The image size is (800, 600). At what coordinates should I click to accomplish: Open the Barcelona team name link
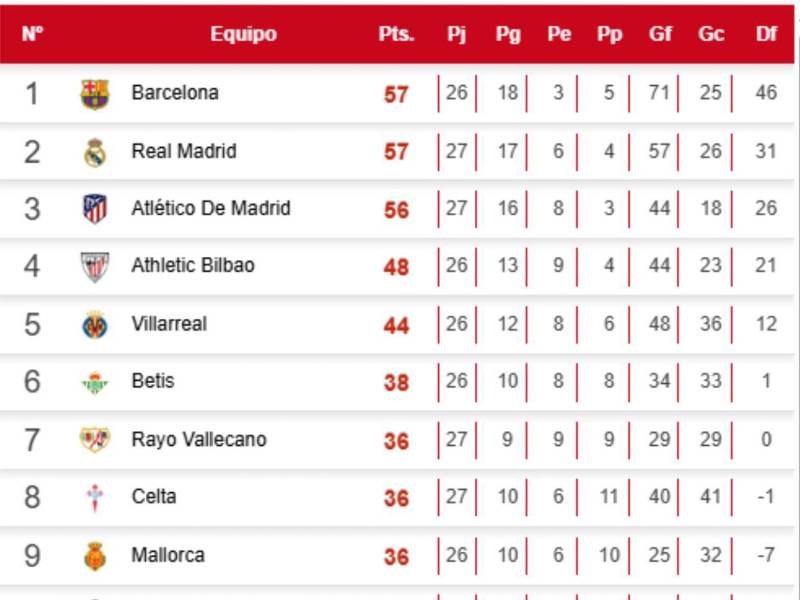[x=175, y=93]
